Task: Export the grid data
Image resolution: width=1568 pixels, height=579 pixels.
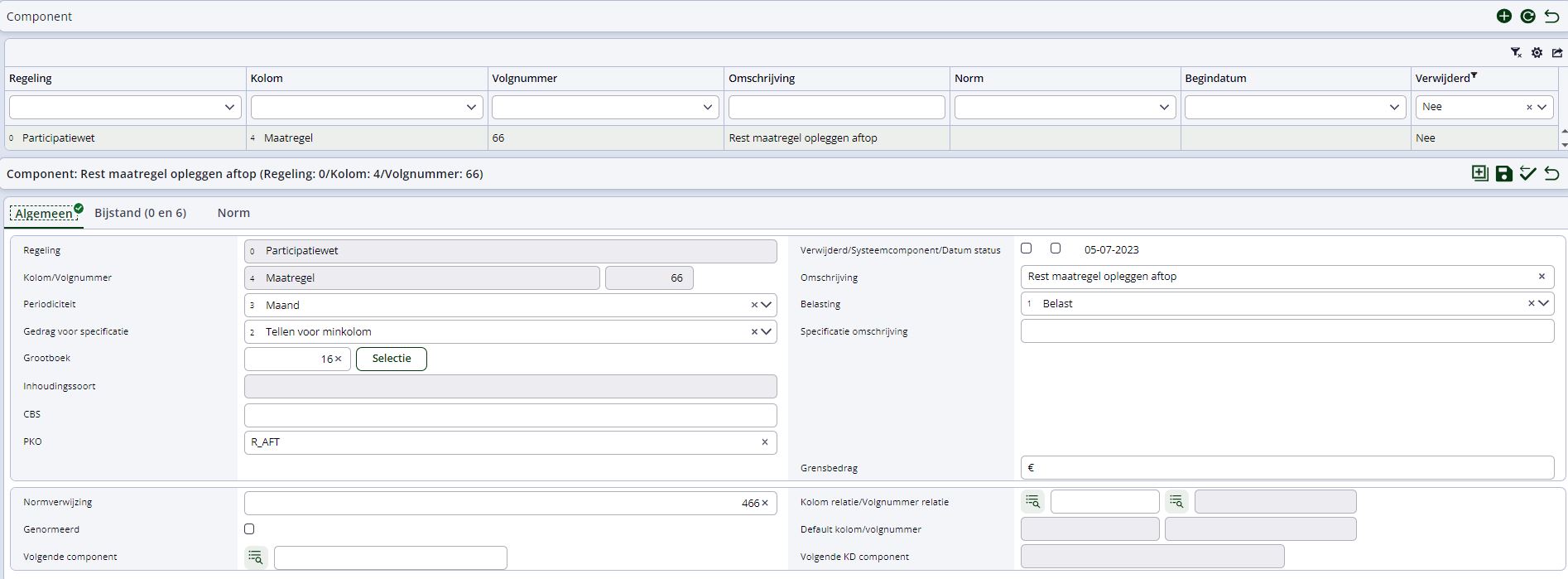Action: pos(1557,52)
